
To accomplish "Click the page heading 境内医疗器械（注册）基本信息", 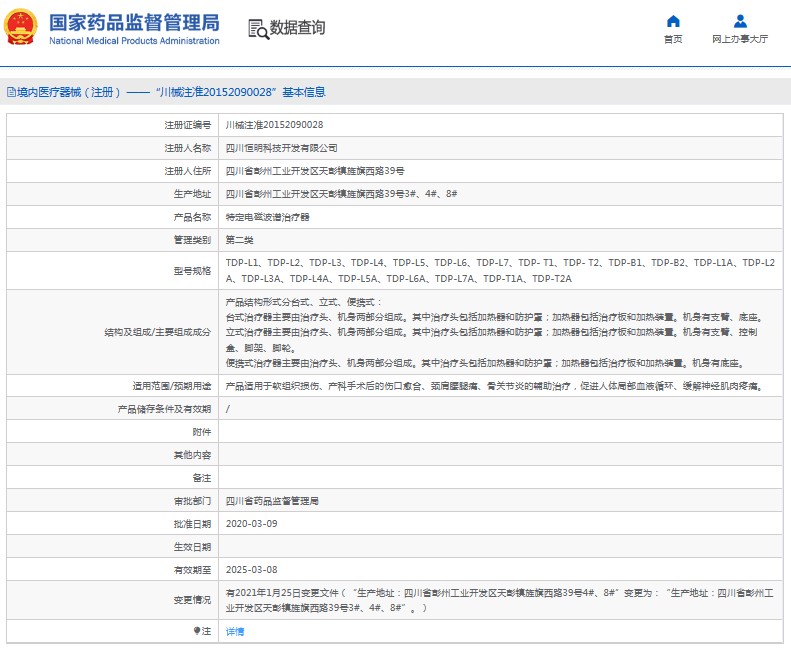I will [x=171, y=92].
